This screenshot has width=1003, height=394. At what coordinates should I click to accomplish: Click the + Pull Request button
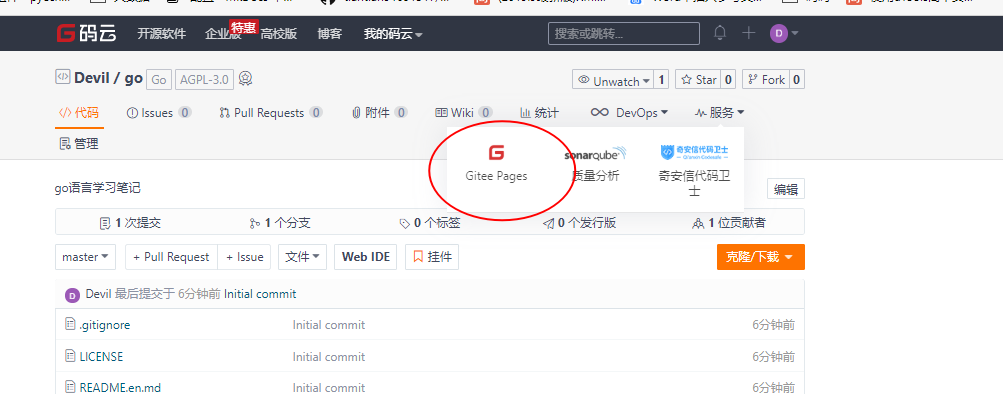point(171,257)
